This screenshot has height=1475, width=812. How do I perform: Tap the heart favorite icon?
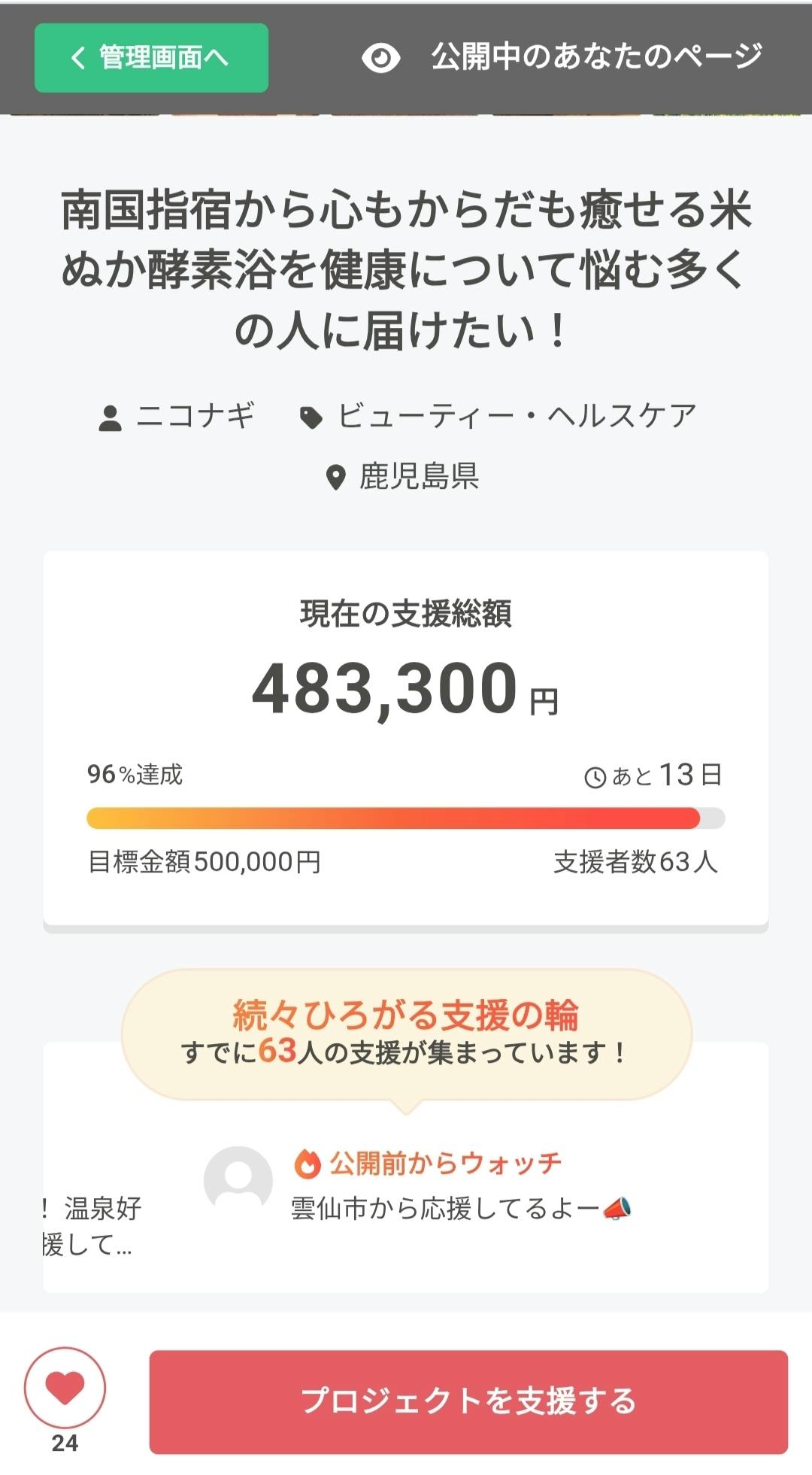coord(65,1388)
